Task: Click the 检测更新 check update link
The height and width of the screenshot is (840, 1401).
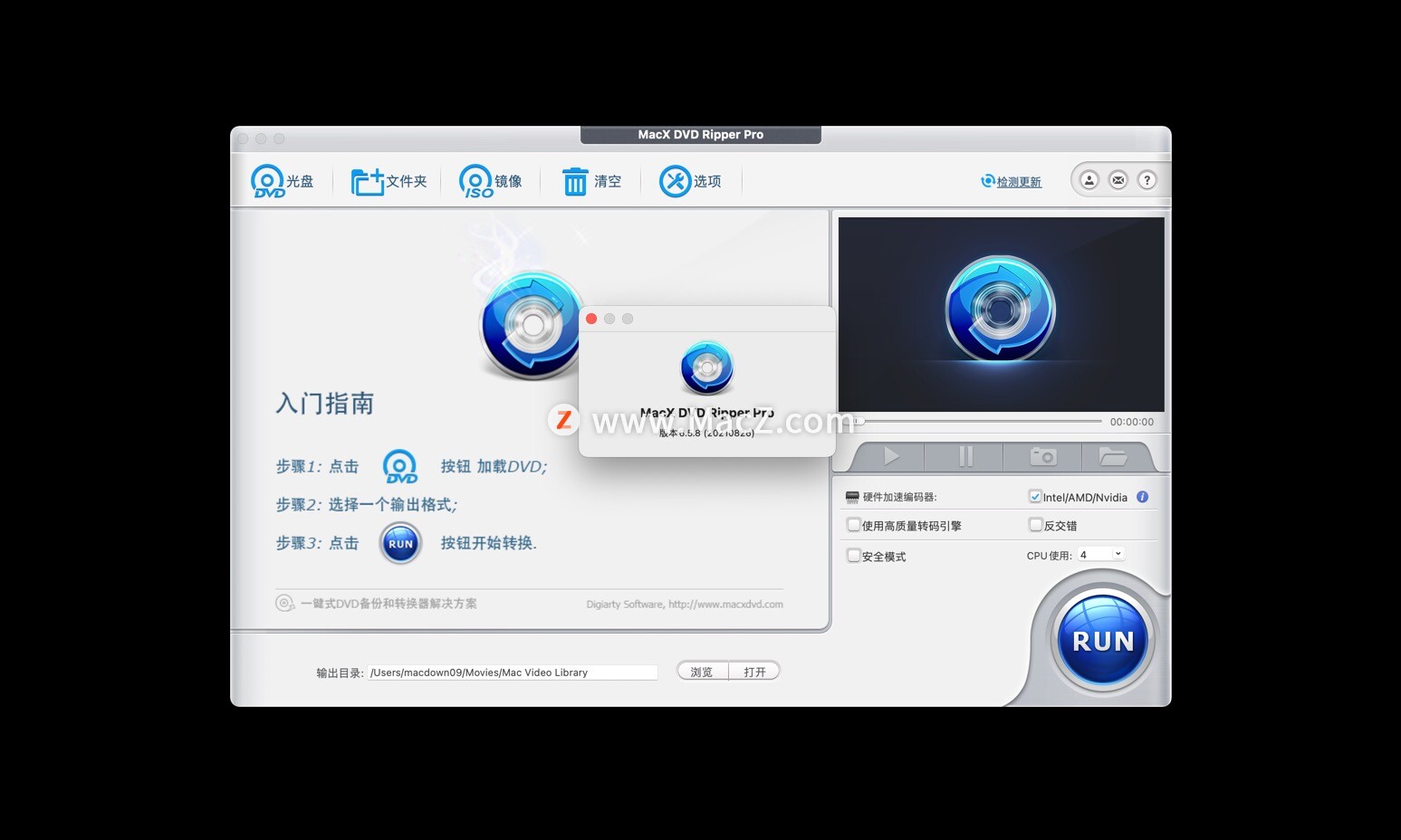Action: click(1011, 181)
